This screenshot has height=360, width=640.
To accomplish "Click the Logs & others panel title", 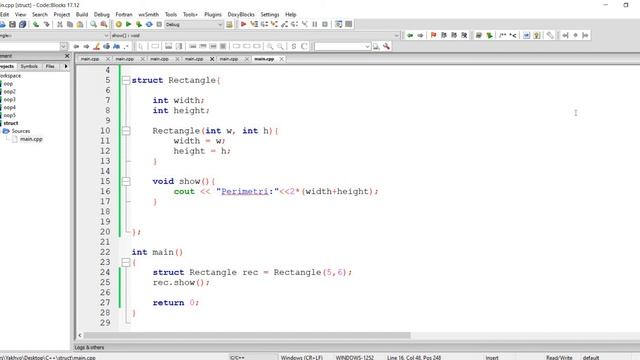I will point(89,347).
